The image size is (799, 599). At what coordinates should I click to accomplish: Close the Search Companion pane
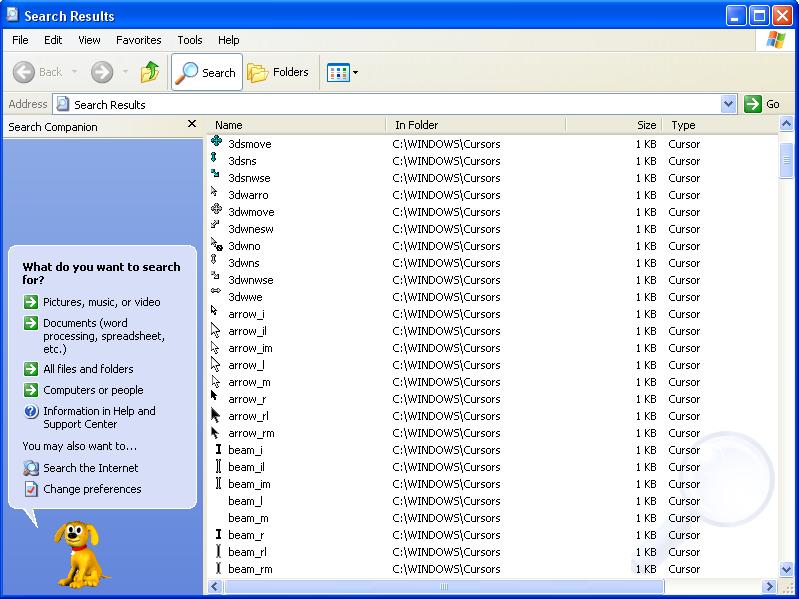coord(192,125)
